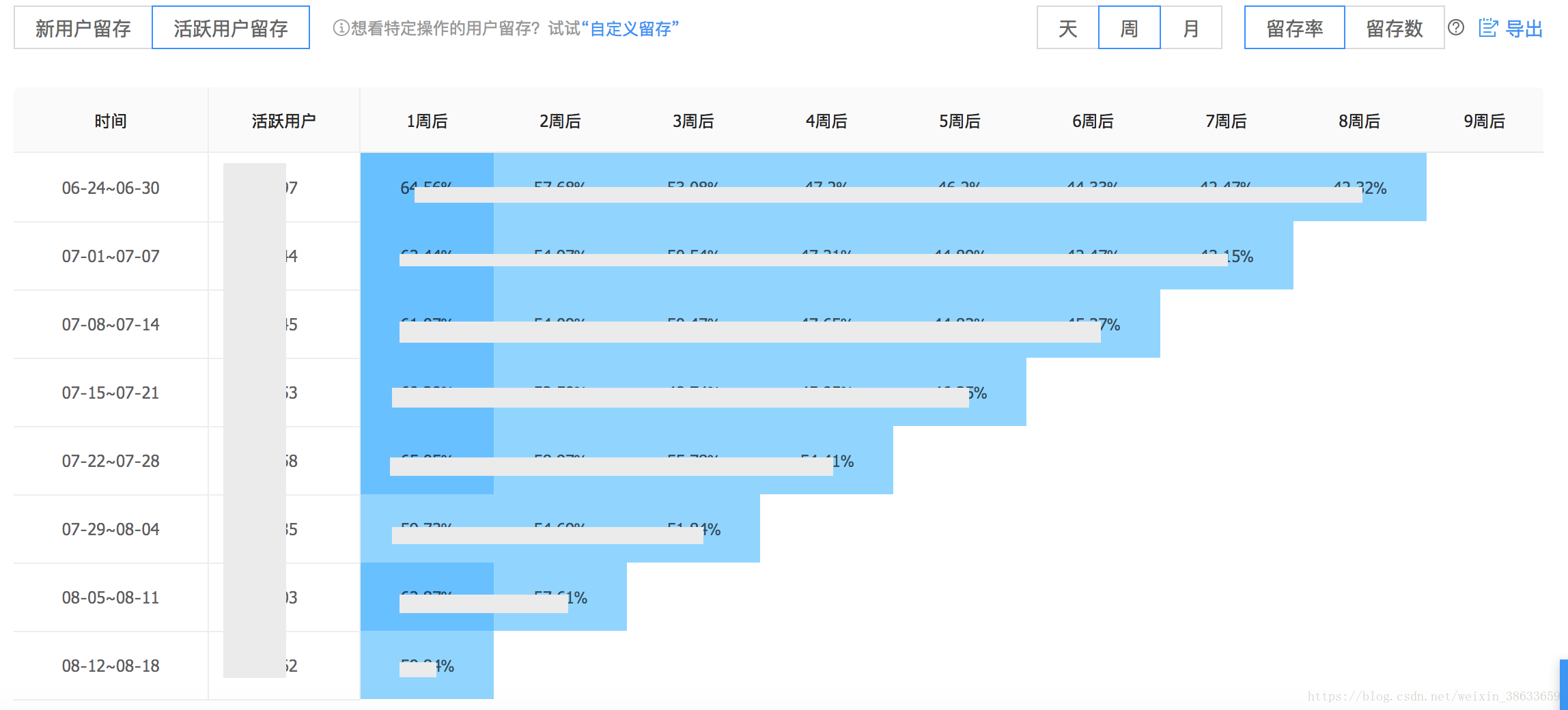
Task: Click the 1周后 column header
Action: (427, 120)
